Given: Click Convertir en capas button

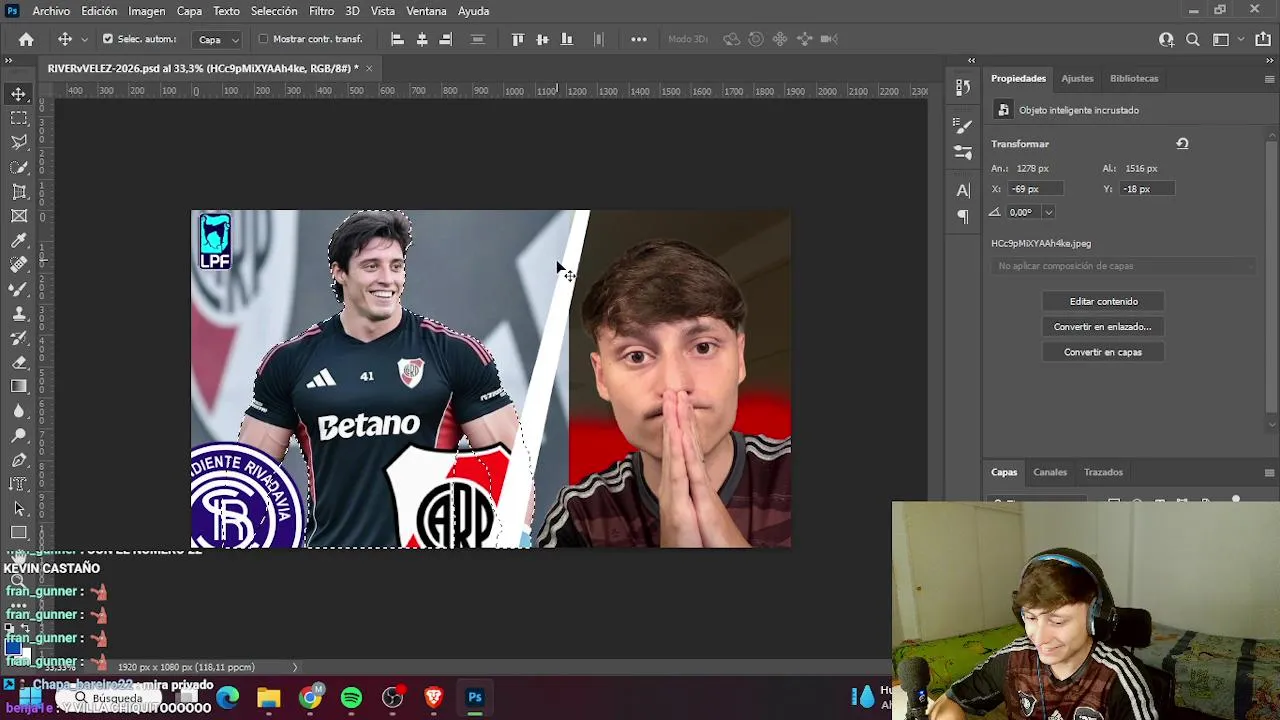Looking at the screenshot, I should coord(1103,352).
